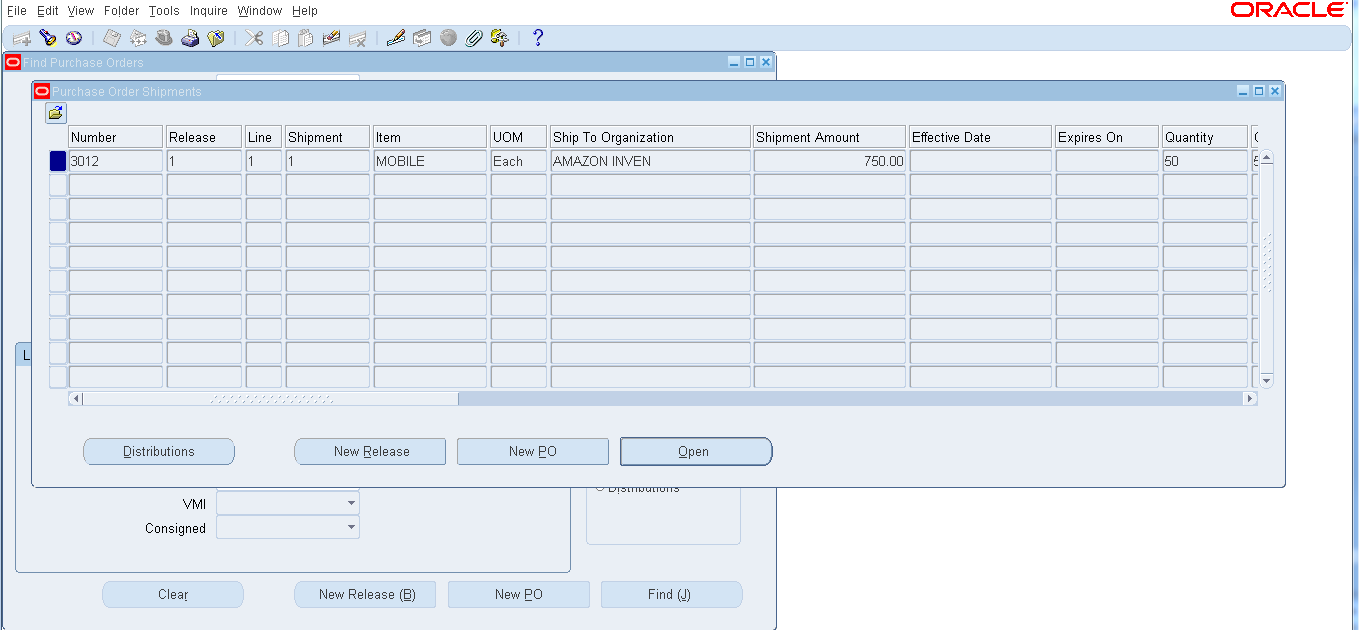Open the Window menu
This screenshot has height=630, width=1359.
pyautogui.click(x=260, y=11)
